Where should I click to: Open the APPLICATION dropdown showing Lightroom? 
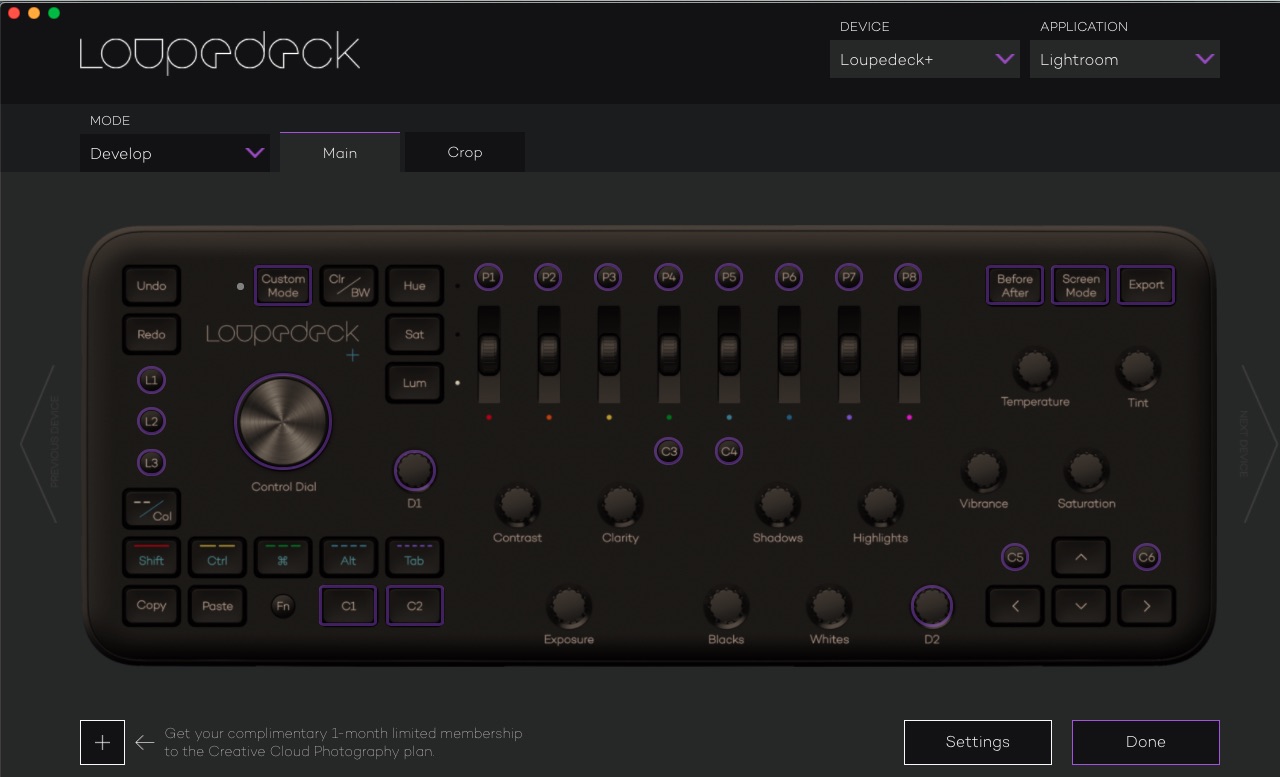[x=1125, y=59]
